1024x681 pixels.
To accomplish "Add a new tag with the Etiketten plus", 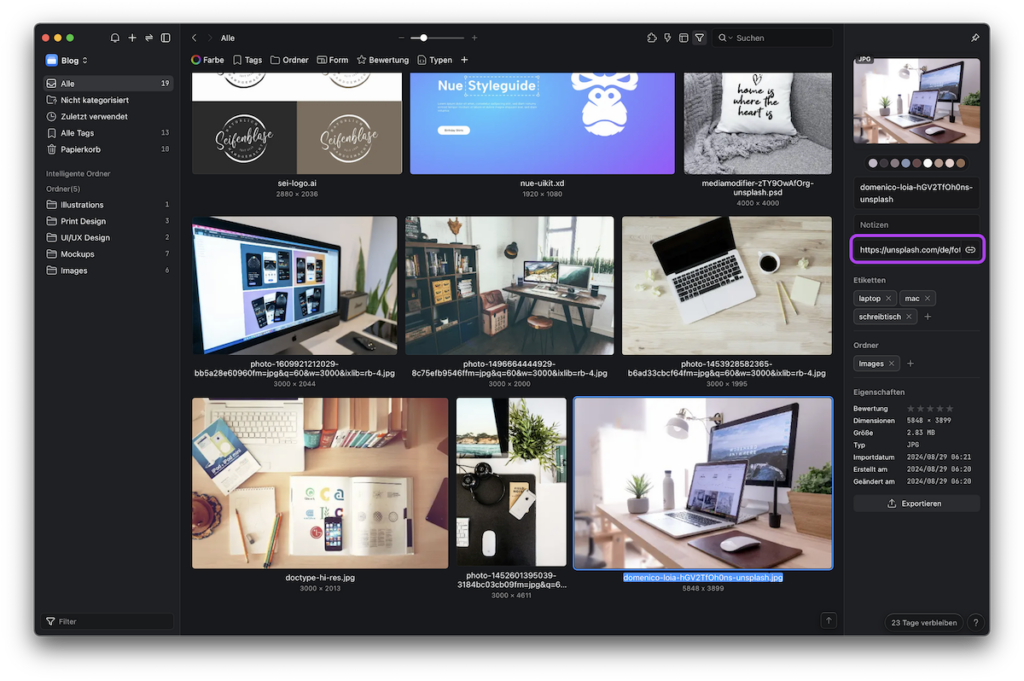I will point(927,317).
